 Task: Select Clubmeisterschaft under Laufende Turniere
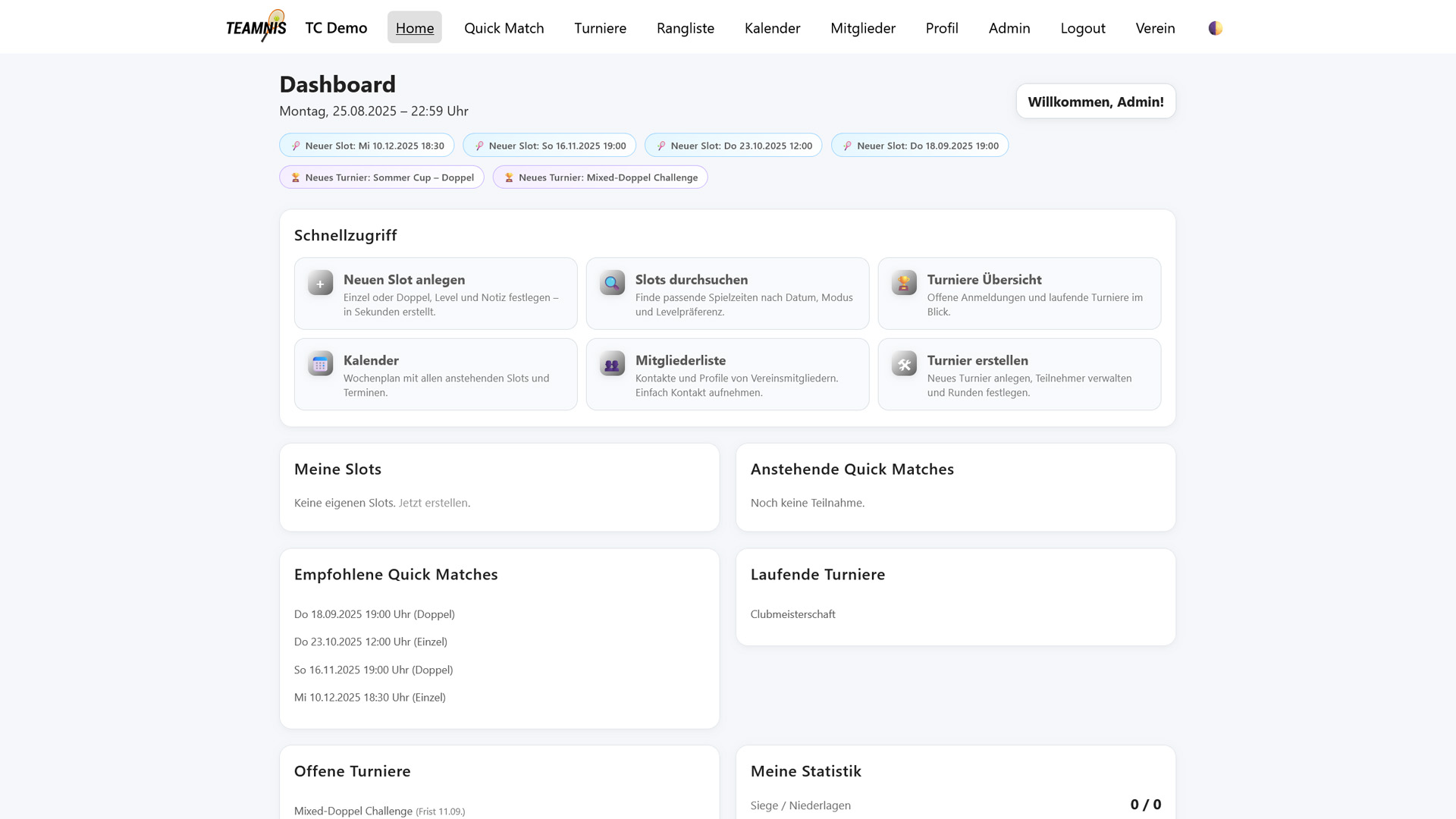click(x=792, y=614)
